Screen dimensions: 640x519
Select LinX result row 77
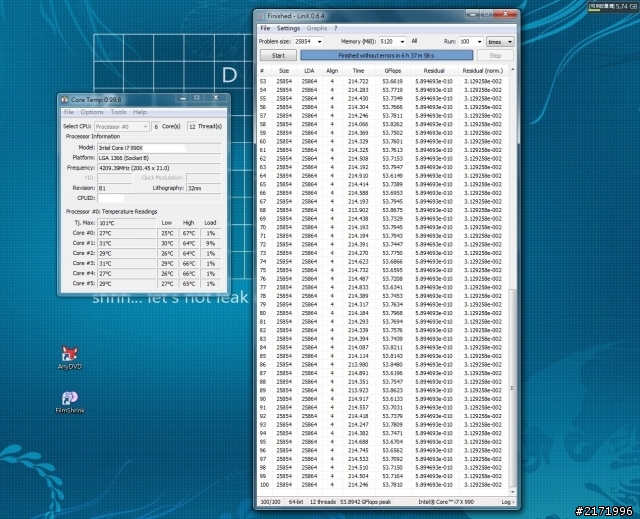click(383, 287)
